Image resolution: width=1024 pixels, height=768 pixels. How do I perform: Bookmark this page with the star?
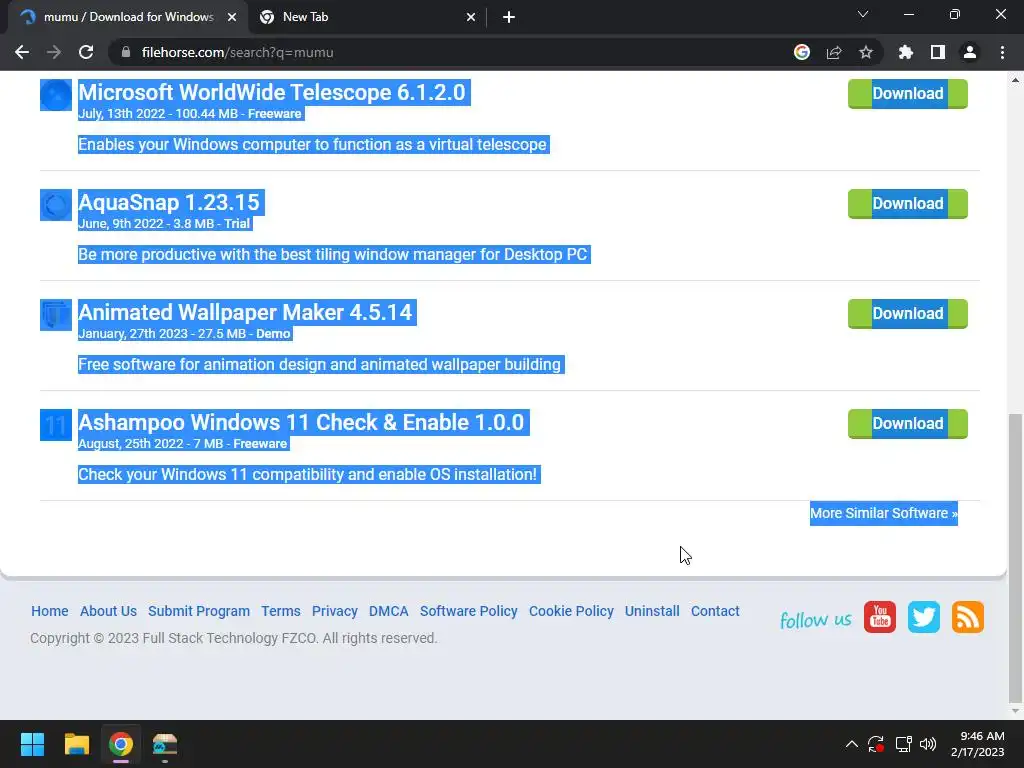(x=866, y=52)
